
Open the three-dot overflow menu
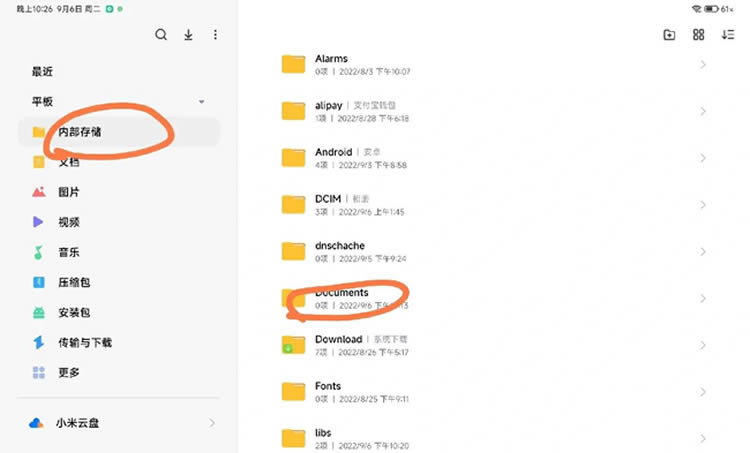click(215, 35)
